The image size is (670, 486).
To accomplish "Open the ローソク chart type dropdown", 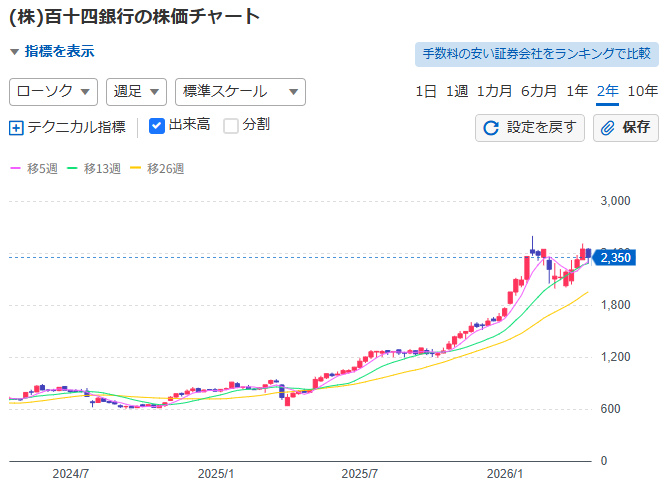I will pyautogui.click(x=53, y=92).
